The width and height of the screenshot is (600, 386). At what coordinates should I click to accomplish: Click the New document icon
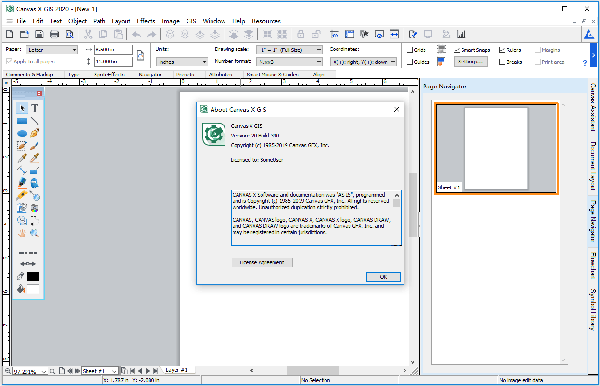click(x=10, y=34)
